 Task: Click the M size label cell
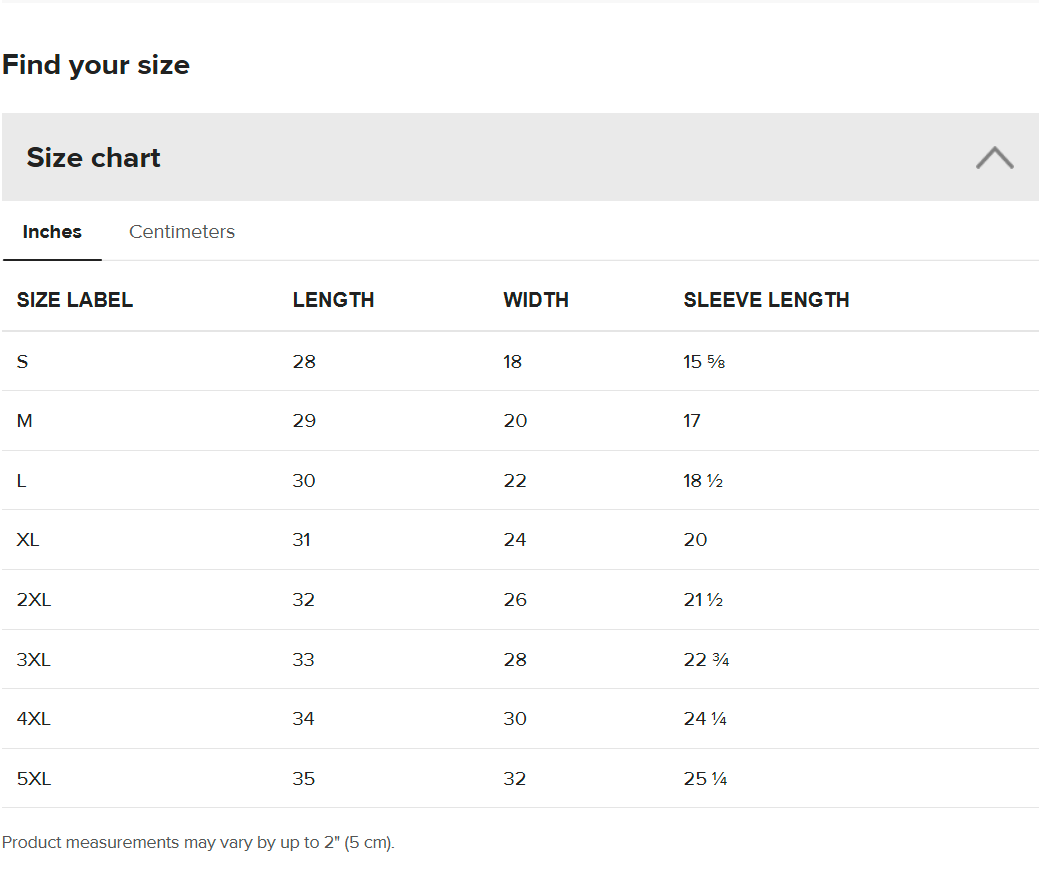25,421
